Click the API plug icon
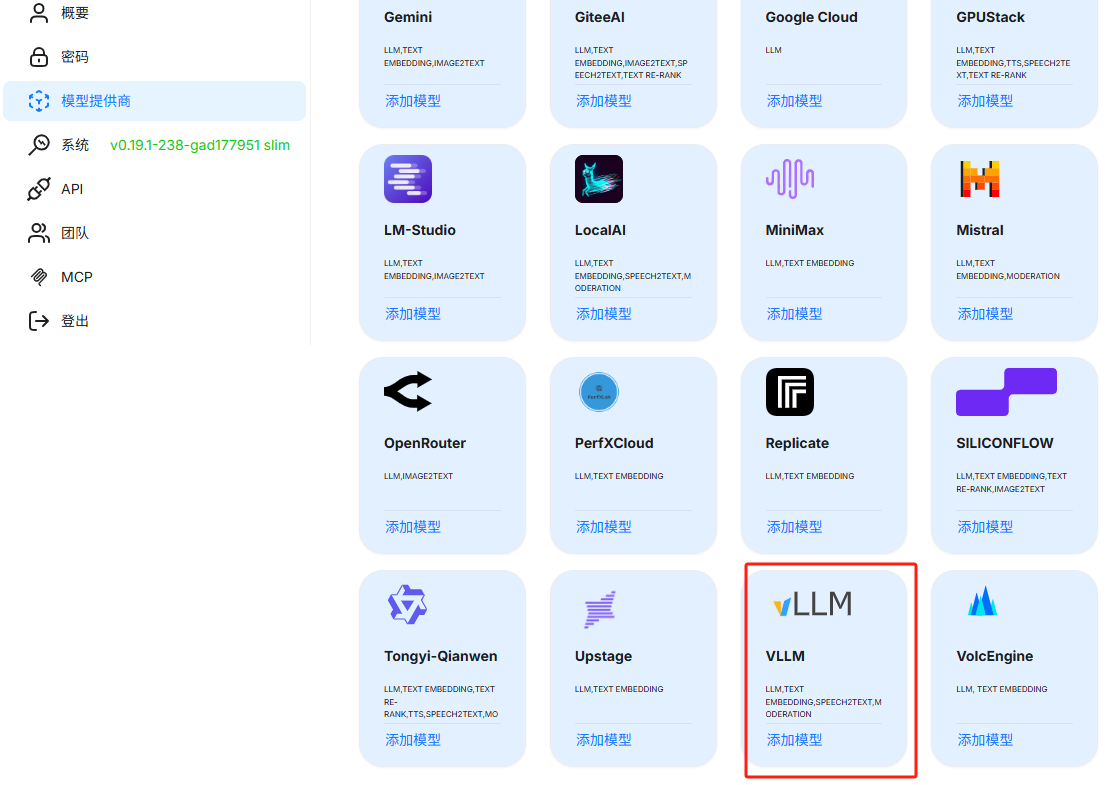The height and width of the screenshot is (785, 1106). point(39,189)
